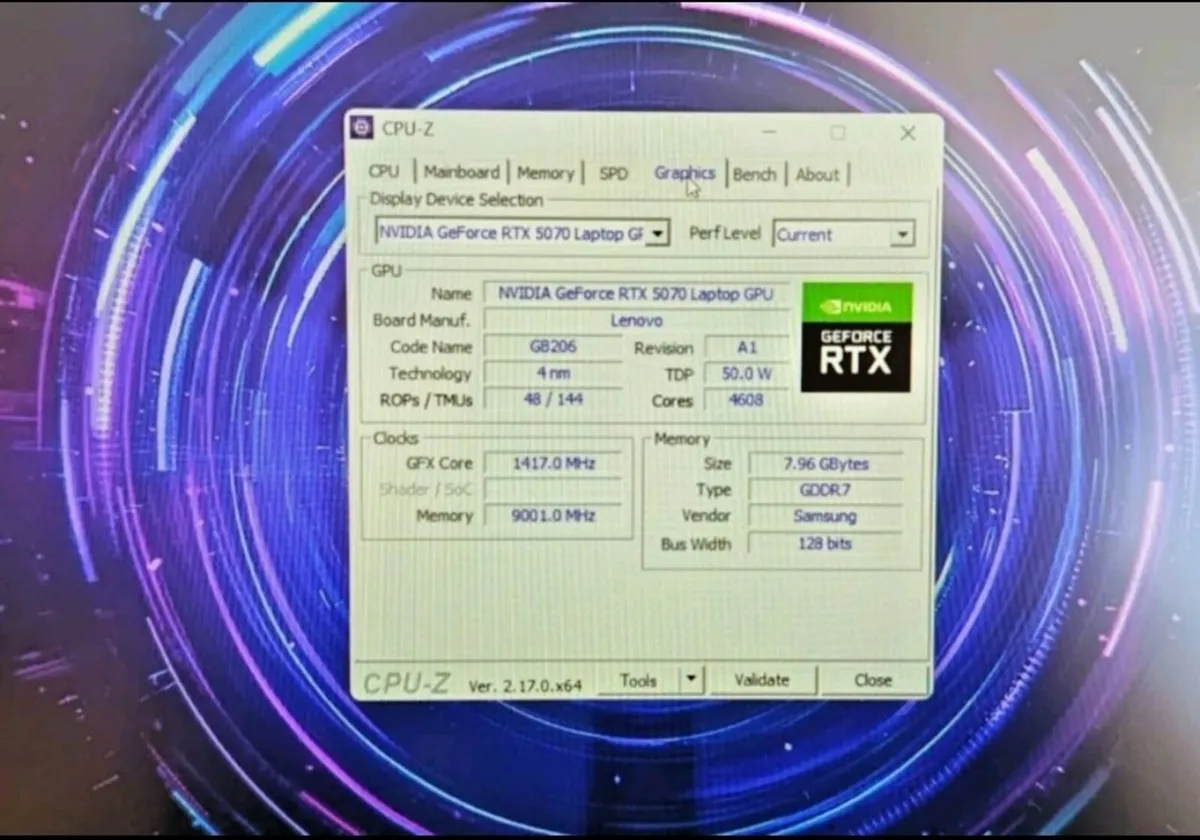Click the GPU Name field
This screenshot has width=1200, height=840.
click(x=636, y=294)
